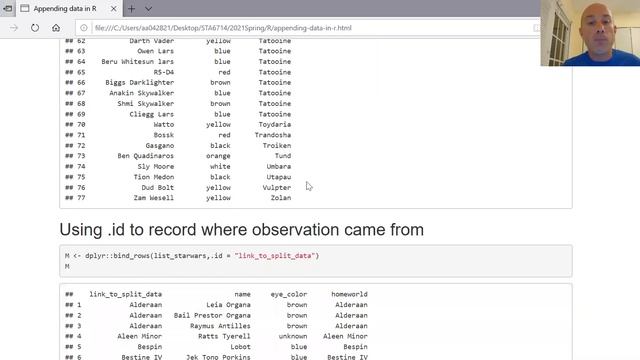Reload the page with refresh icon
This screenshot has width=640, height=360.
click(35, 28)
